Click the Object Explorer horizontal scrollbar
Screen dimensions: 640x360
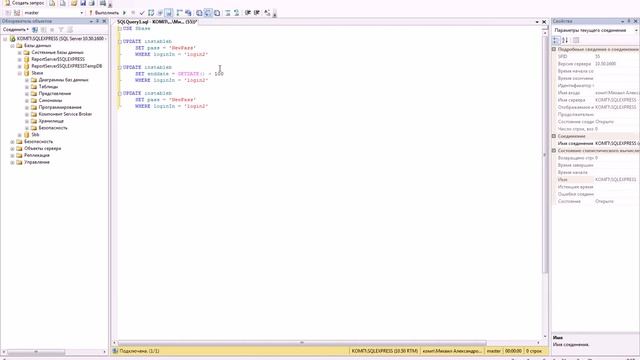click(36, 352)
